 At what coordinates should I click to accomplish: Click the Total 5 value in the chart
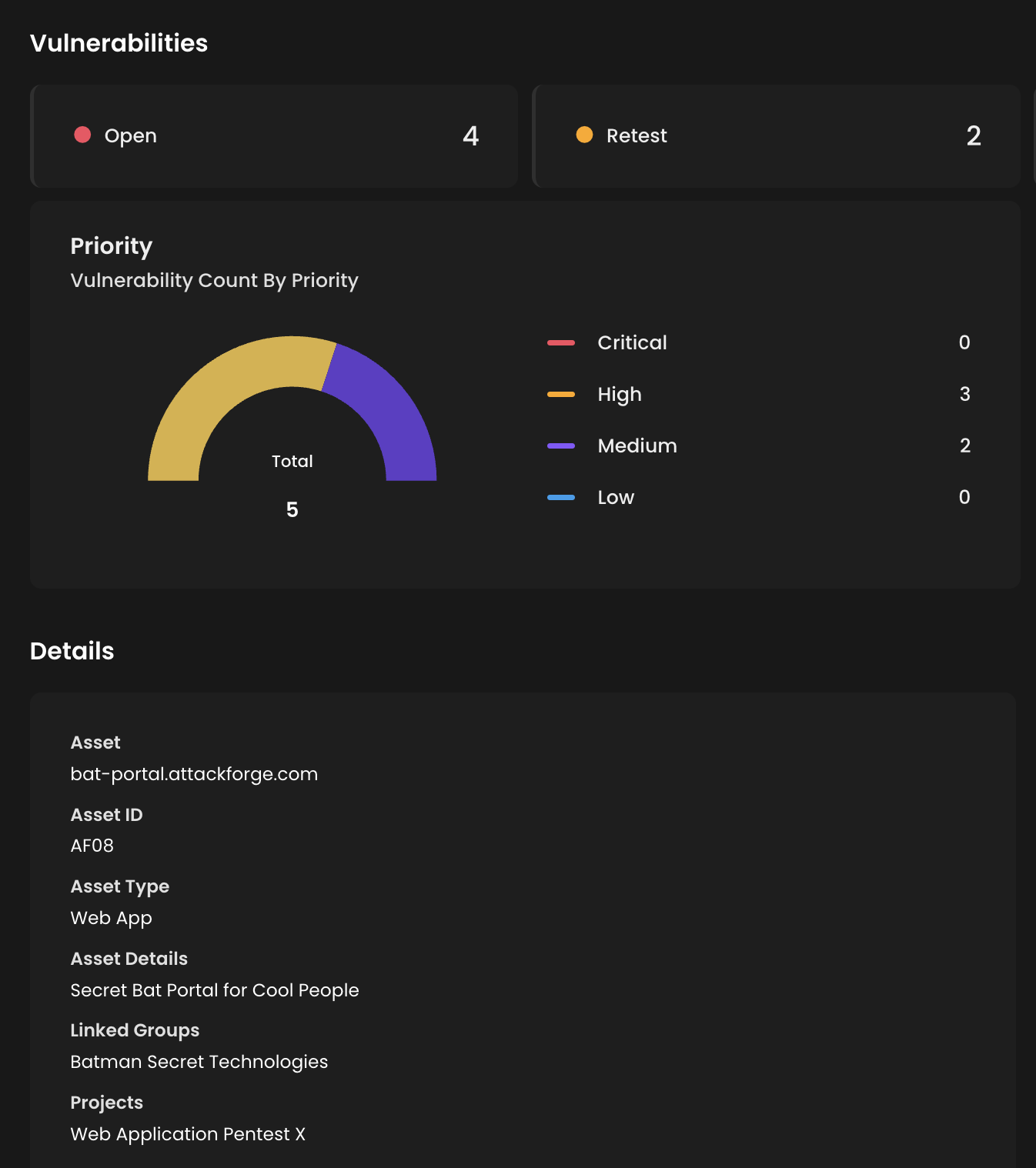click(292, 509)
